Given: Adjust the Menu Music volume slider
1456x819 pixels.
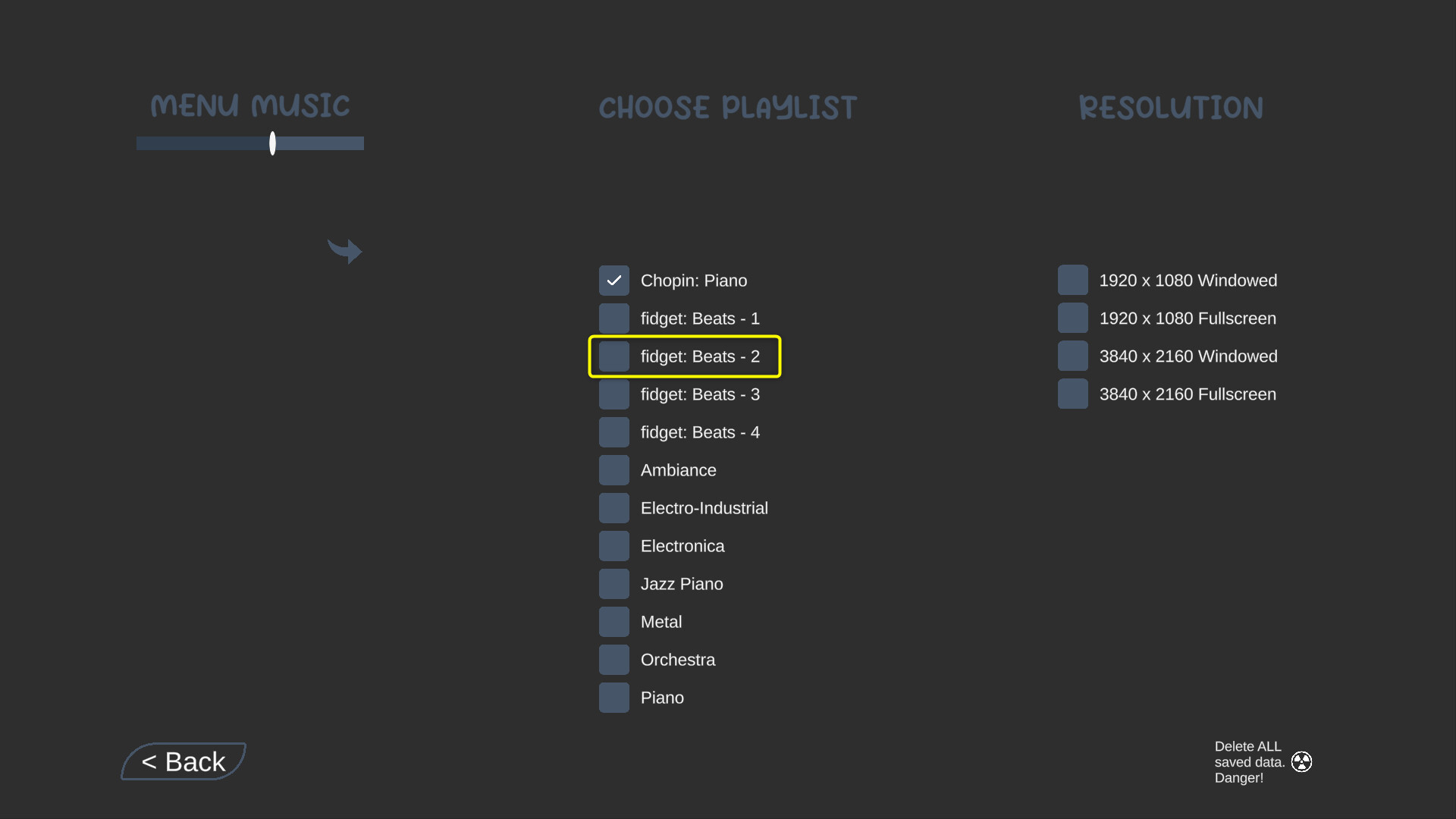Looking at the screenshot, I should pyautogui.click(x=272, y=143).
